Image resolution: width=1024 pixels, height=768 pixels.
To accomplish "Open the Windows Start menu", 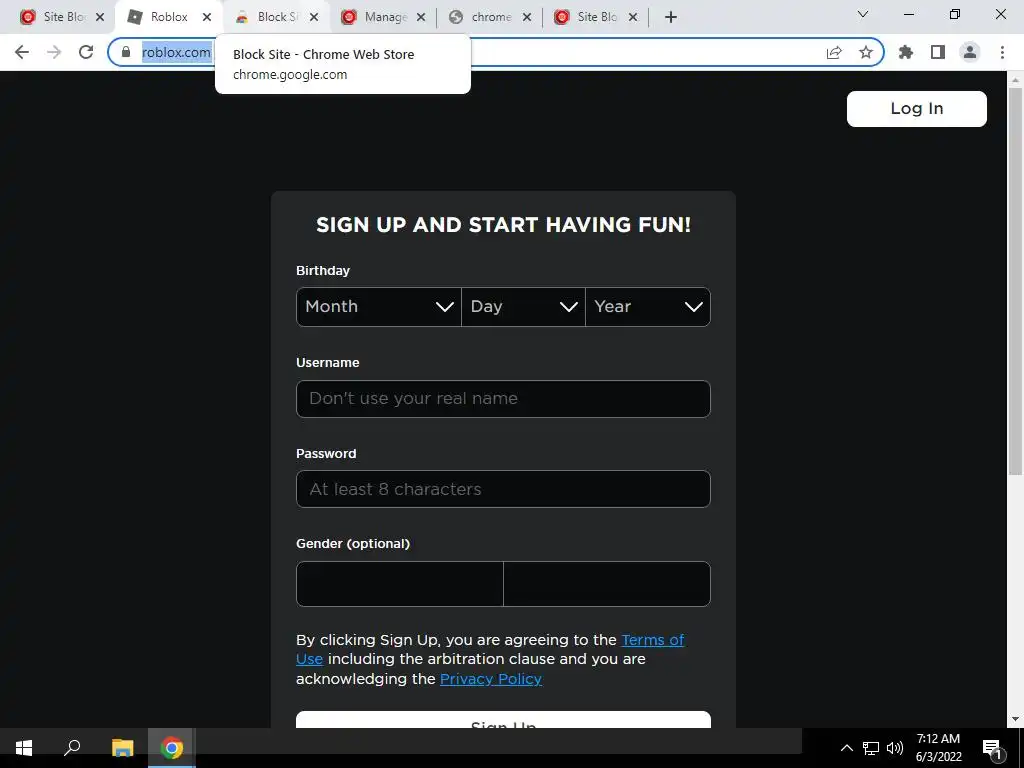I will (x=24, y=748).
